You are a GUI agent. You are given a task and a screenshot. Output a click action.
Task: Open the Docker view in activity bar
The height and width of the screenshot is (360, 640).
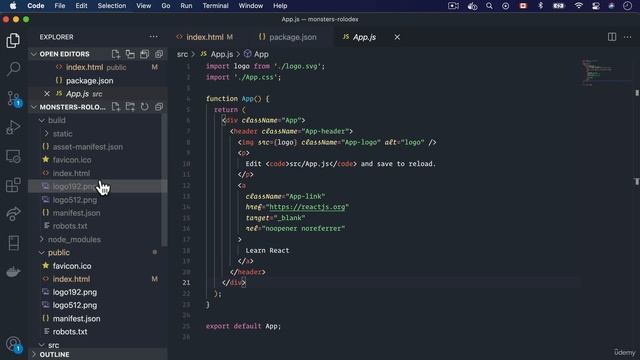pyautogui.click(x=13, y=271)
